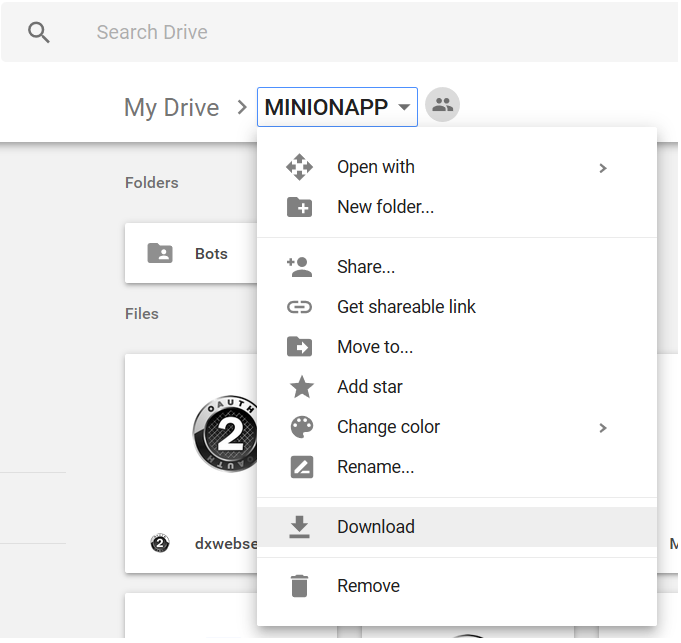This screenshot has height=643, width=681.
Task: Click the shared people icon beside MINIONAPP
Action: 442,105
